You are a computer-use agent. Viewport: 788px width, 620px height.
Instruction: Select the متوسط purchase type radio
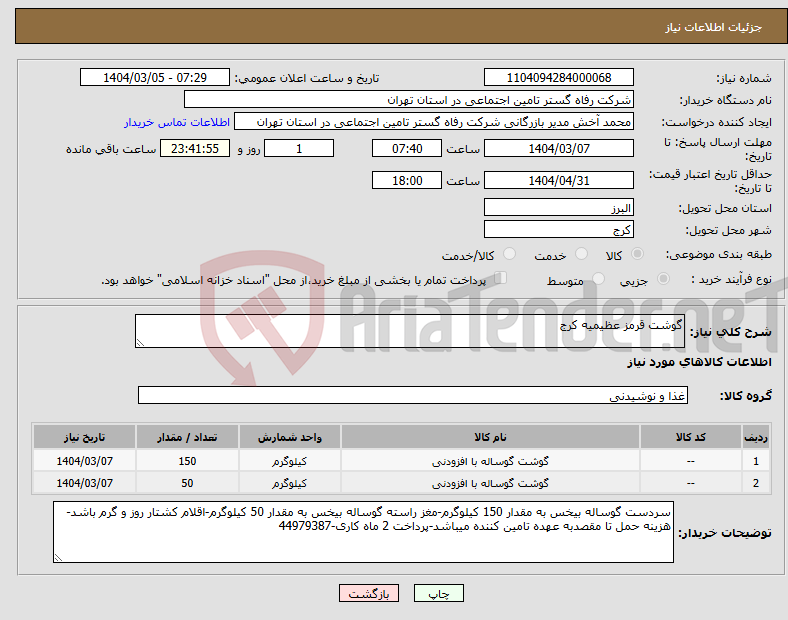[x=598, y=278]
